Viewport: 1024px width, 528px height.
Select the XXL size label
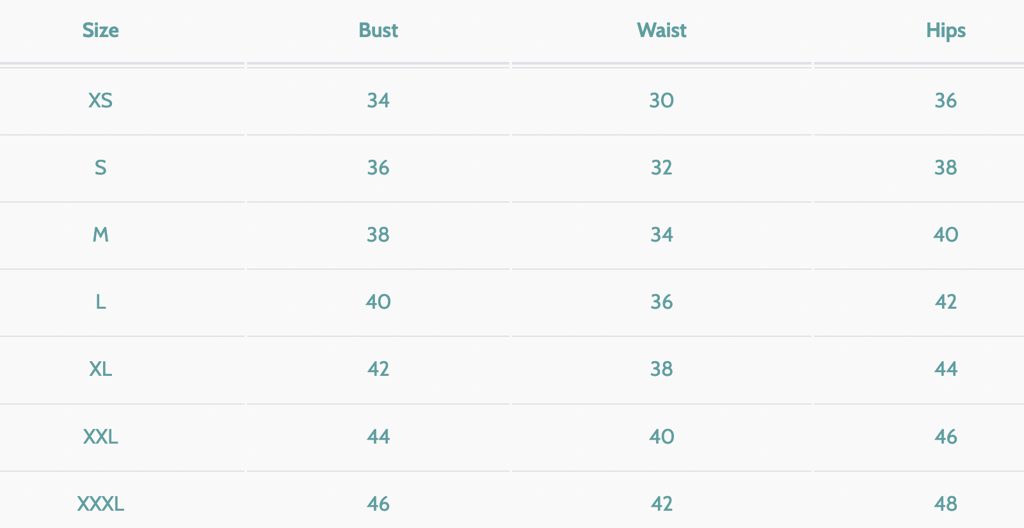coord(100,437)
